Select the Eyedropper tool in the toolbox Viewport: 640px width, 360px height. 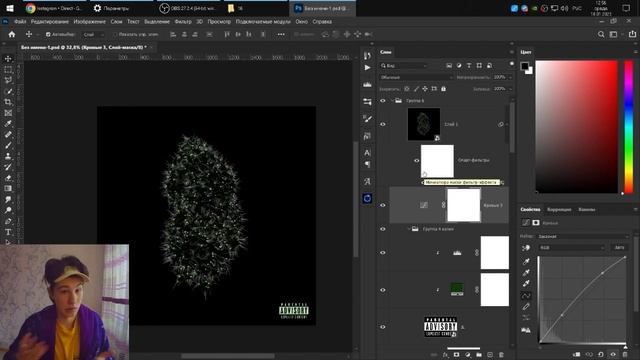8,124
